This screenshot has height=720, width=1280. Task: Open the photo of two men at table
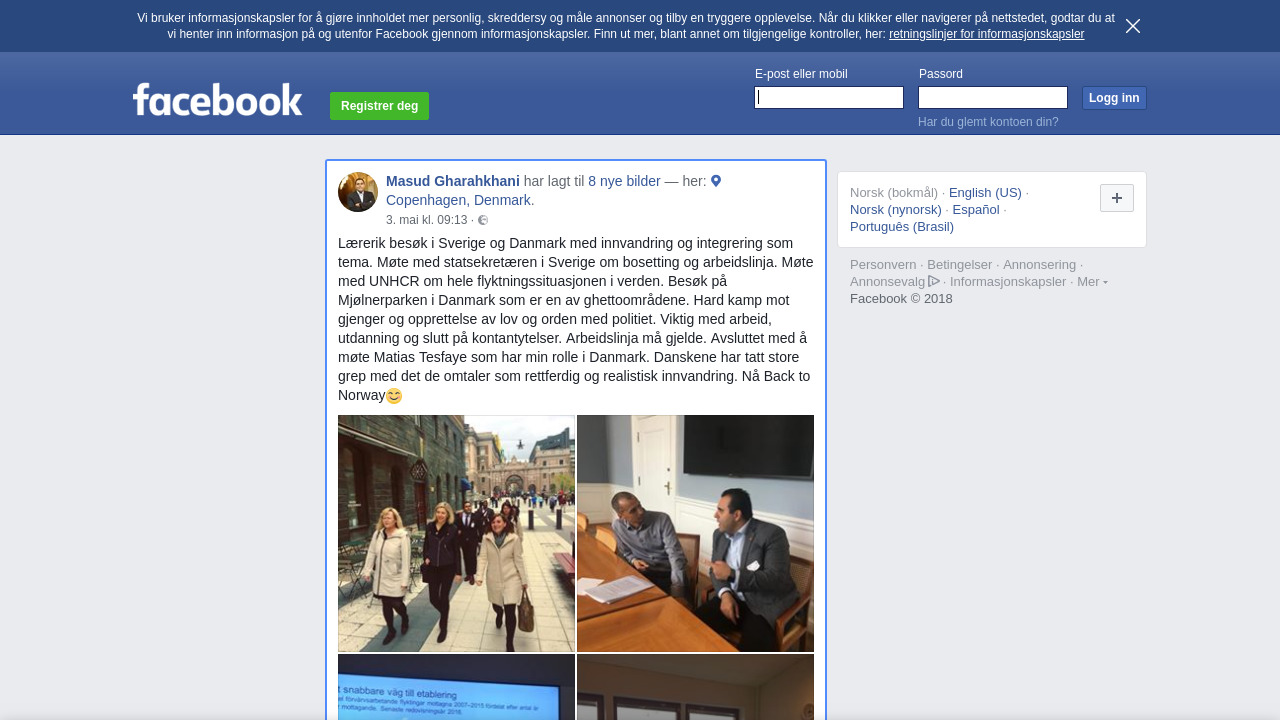coord(695,533)
